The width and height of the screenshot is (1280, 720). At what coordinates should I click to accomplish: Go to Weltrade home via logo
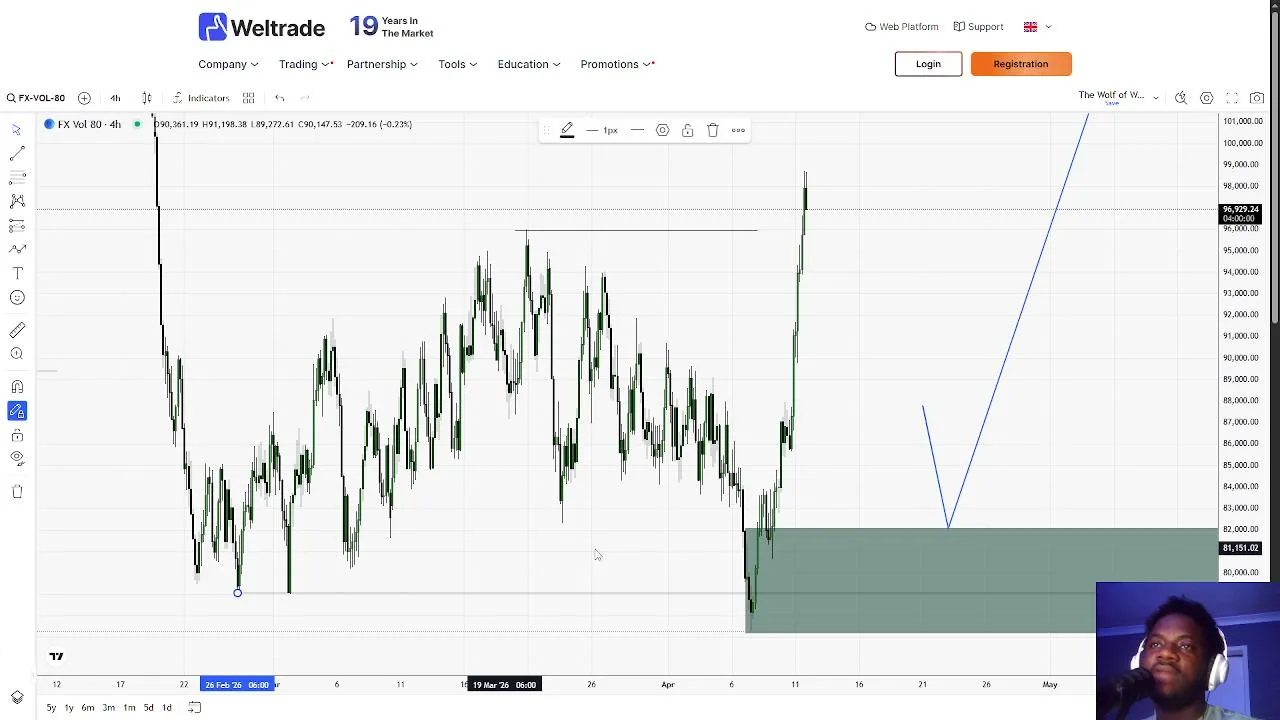click(x=261, y=27)
